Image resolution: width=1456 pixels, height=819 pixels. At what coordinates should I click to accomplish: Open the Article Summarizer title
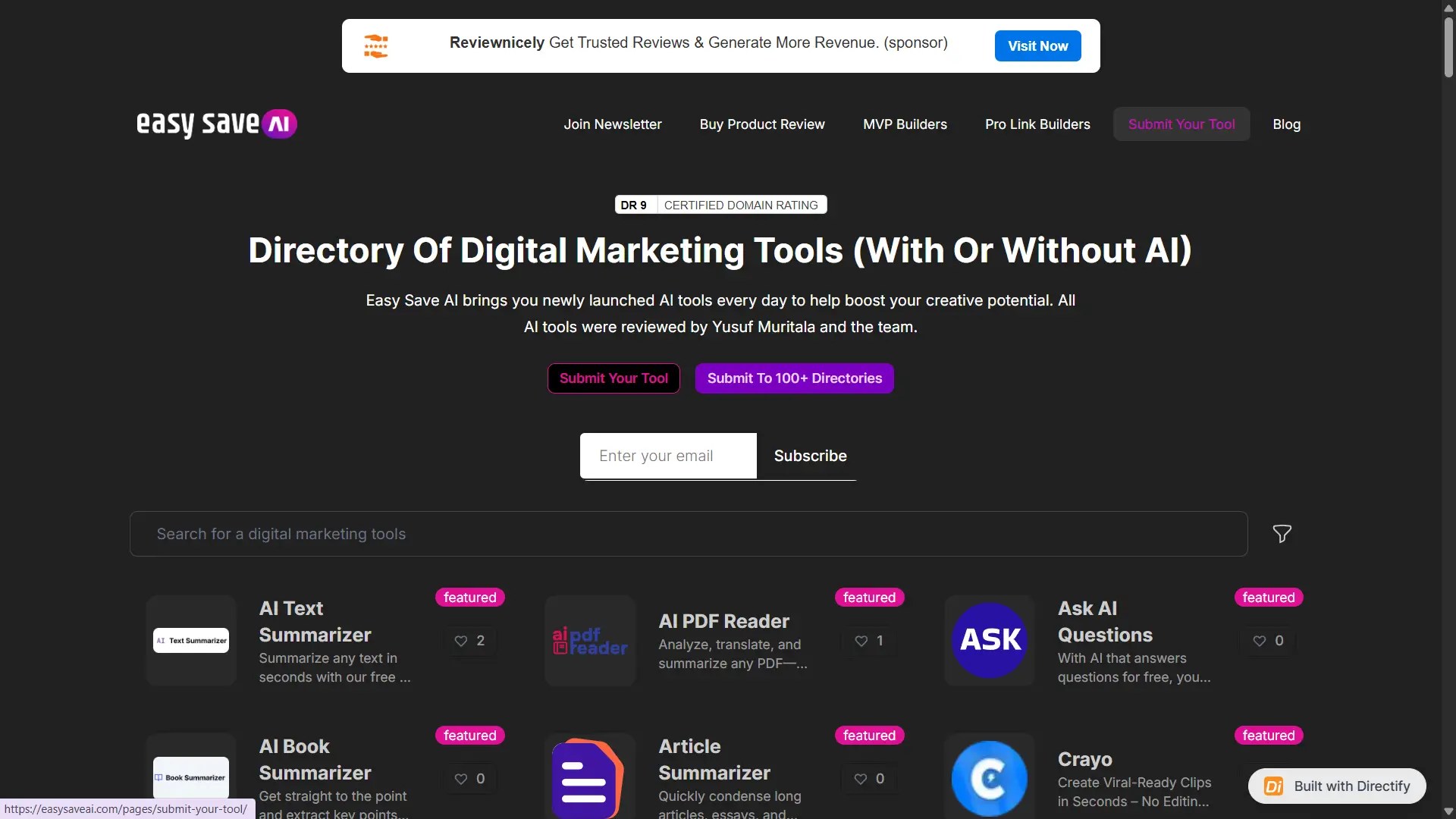point(714,760)
